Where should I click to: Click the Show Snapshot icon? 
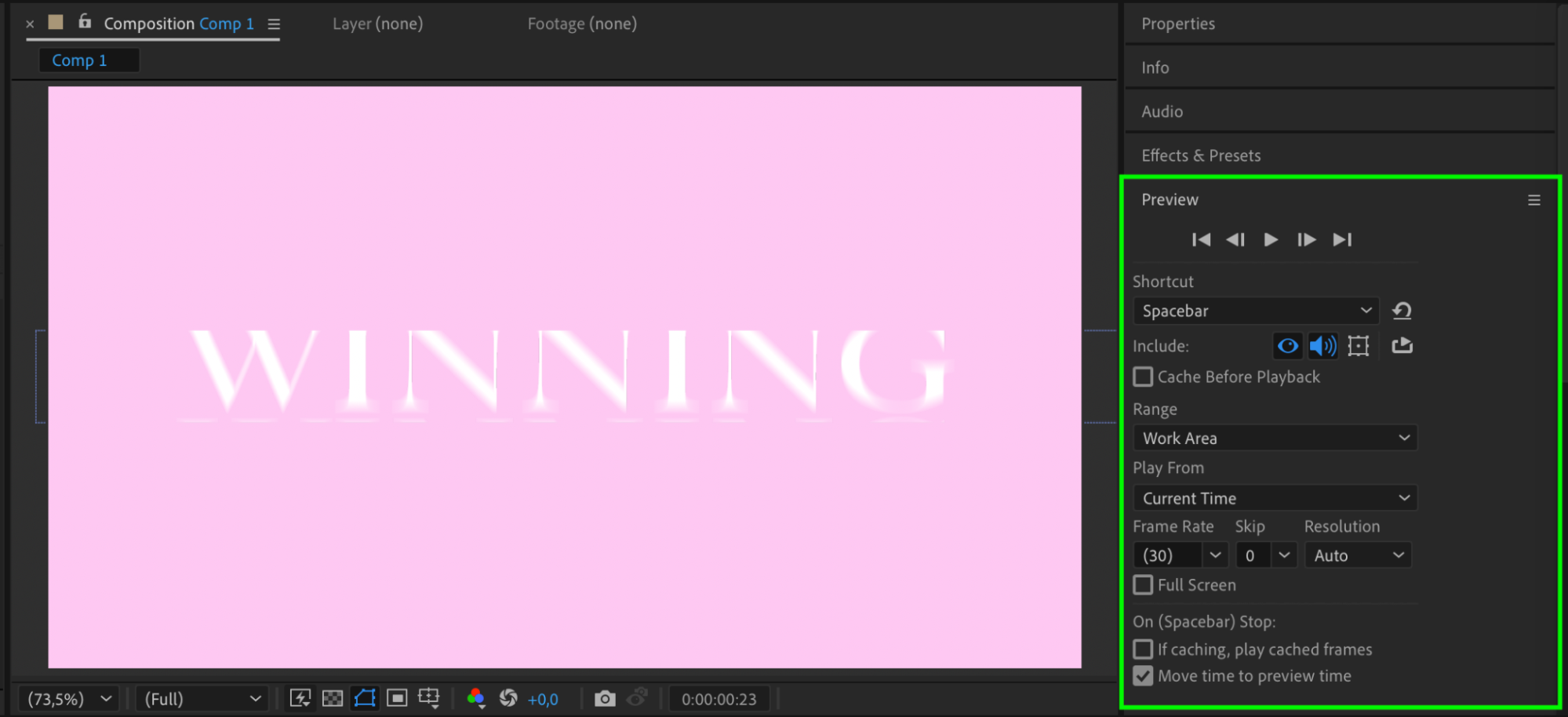[638, 697]
